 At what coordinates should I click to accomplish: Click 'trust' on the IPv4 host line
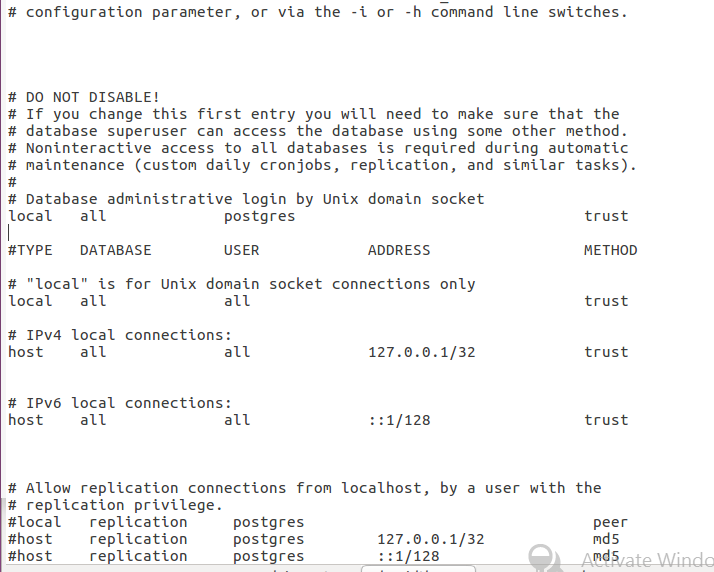[x=606, y=352]
